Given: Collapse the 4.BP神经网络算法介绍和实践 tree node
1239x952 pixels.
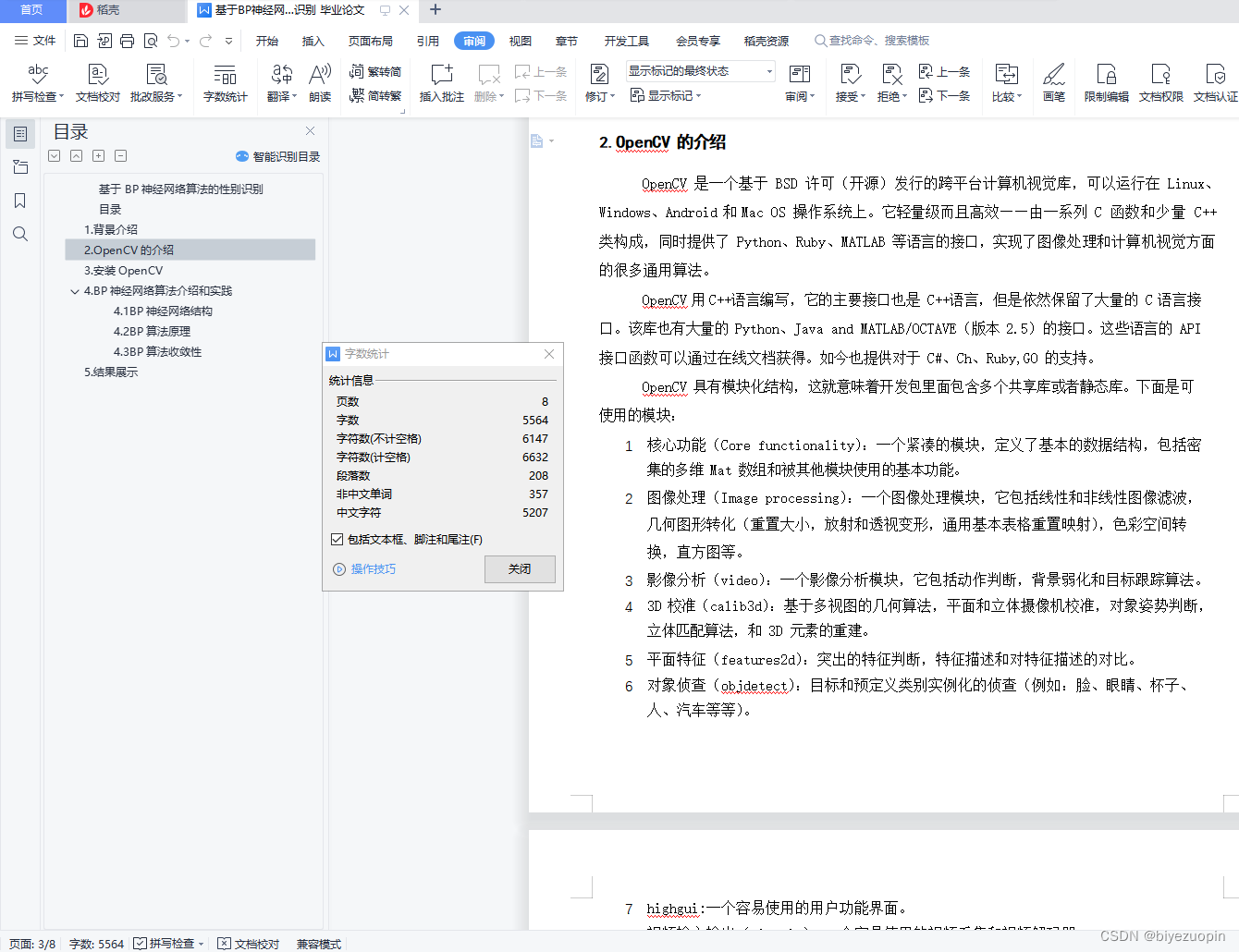Looking at the screenshot, I should (76, 291).
